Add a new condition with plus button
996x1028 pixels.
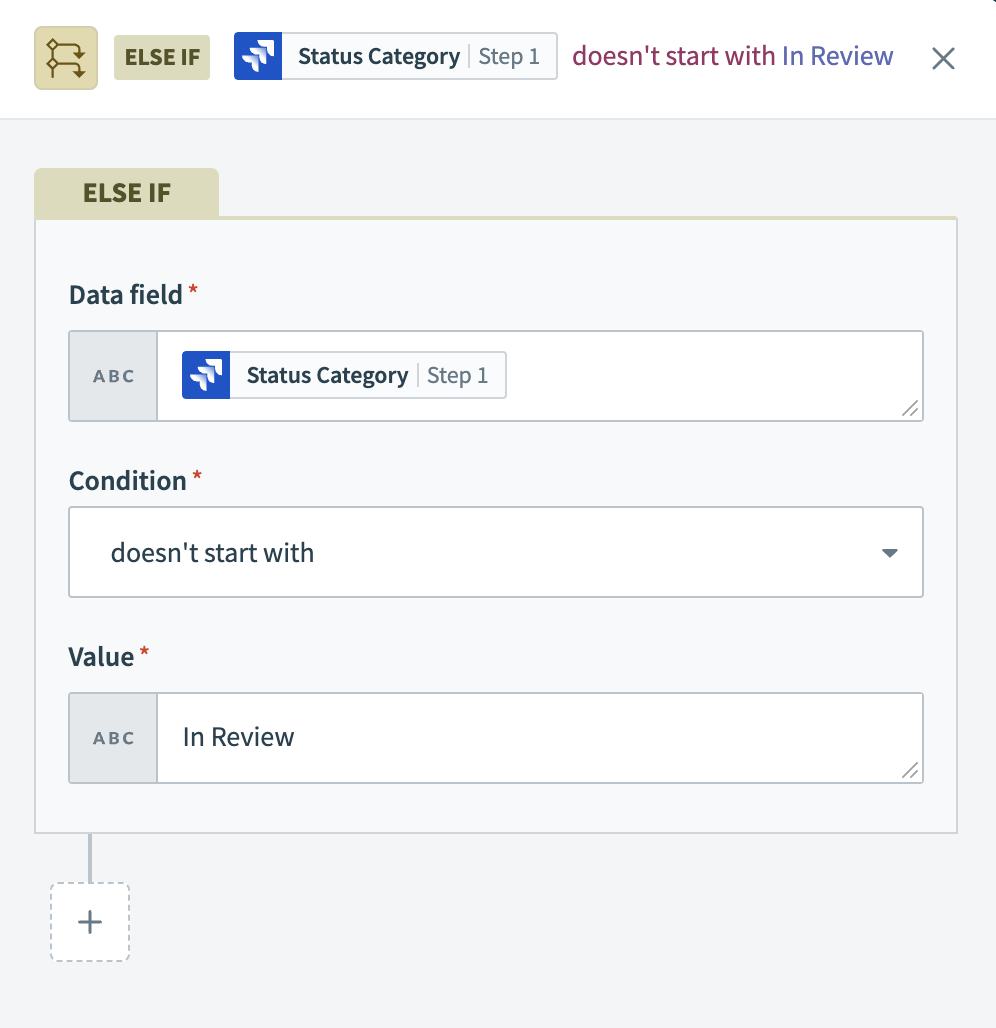[x=90, y=922]
